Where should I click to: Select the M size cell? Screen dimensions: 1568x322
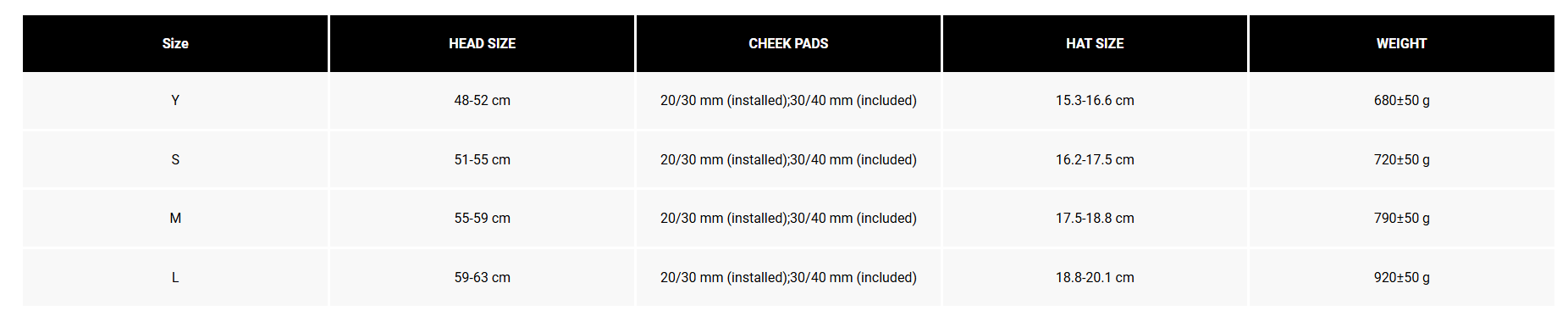175,218
